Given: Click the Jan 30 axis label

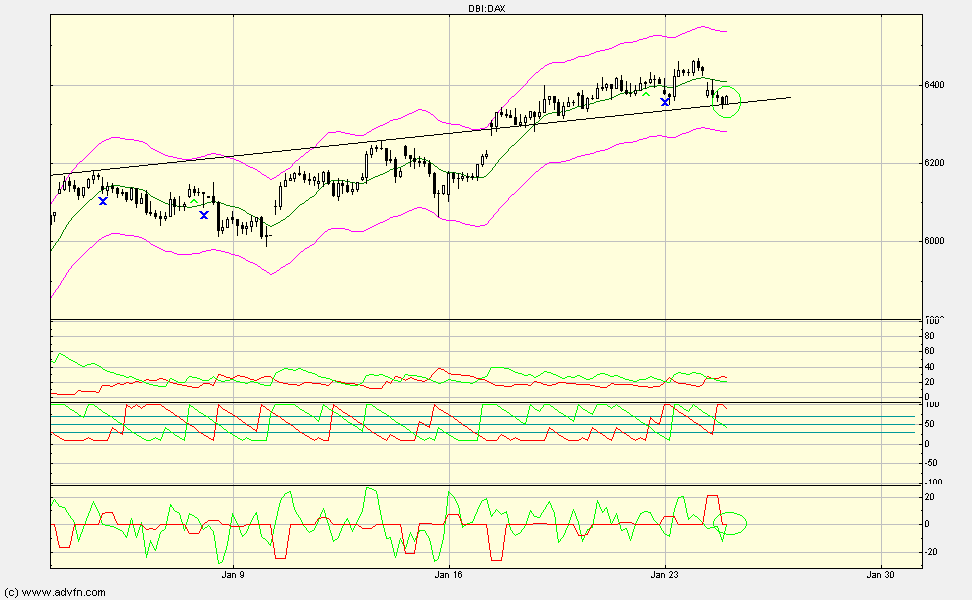Looking at the screenshot, I should (880, 576).
